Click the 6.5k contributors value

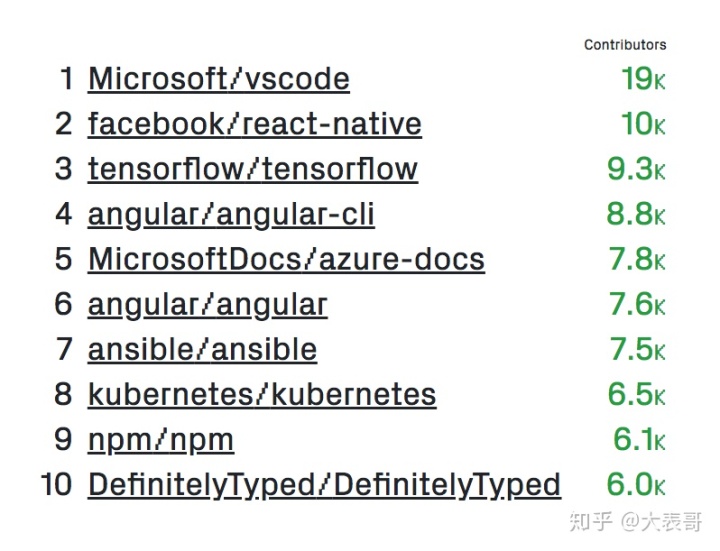coord(636,394)
